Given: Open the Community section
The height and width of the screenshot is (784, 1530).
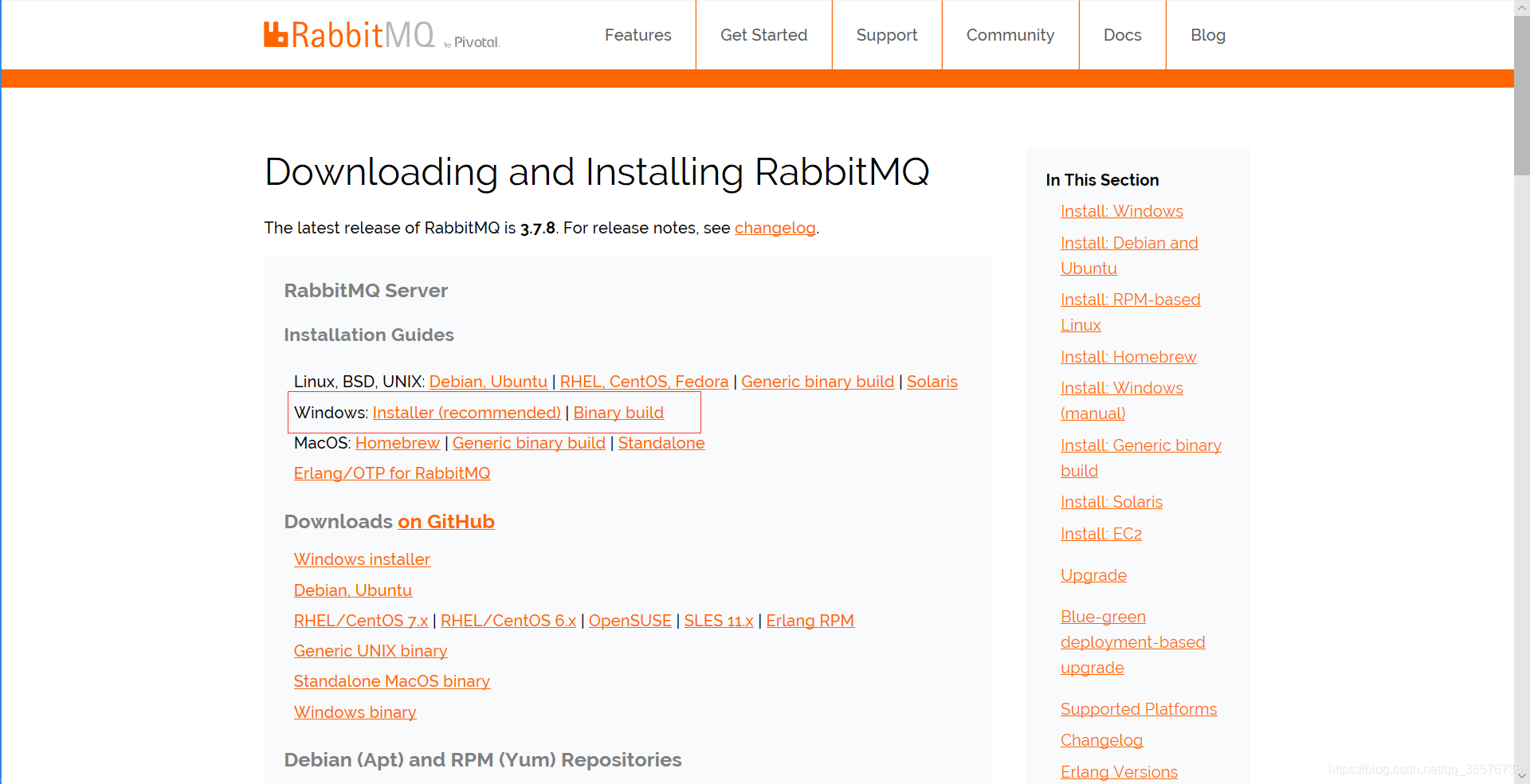Looking at the screenshot, I should tap(1010, 35).
